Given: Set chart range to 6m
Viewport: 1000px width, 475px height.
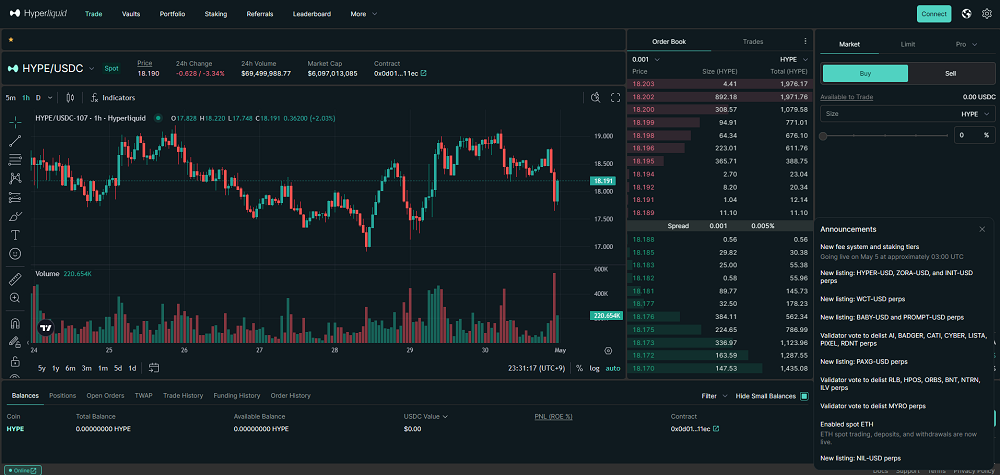Looking at the screenshot, I should pyautogui.click(x=70, y=368).
